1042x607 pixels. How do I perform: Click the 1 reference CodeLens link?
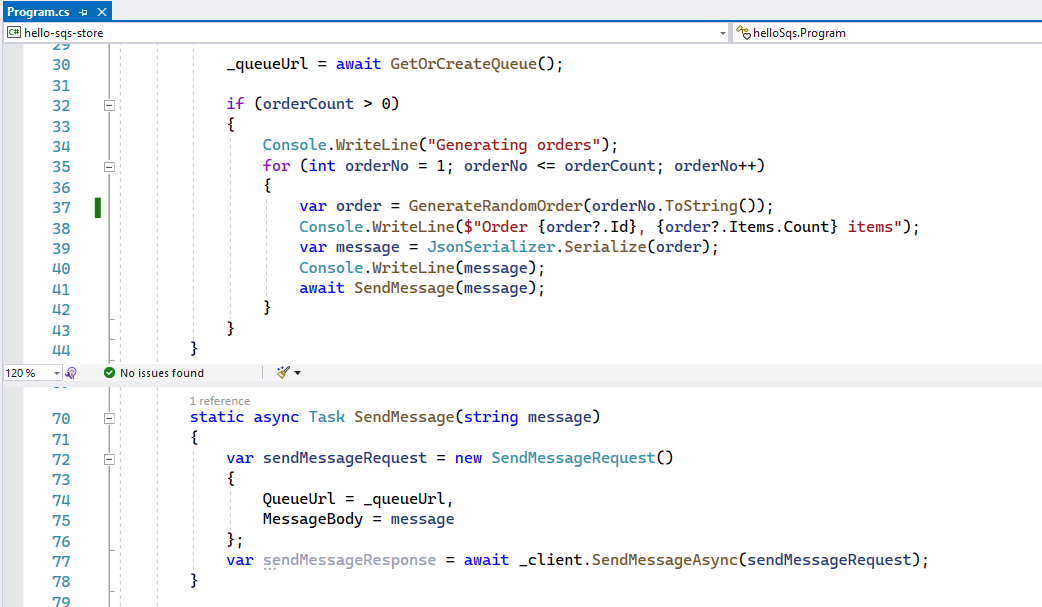coord(219,401)
